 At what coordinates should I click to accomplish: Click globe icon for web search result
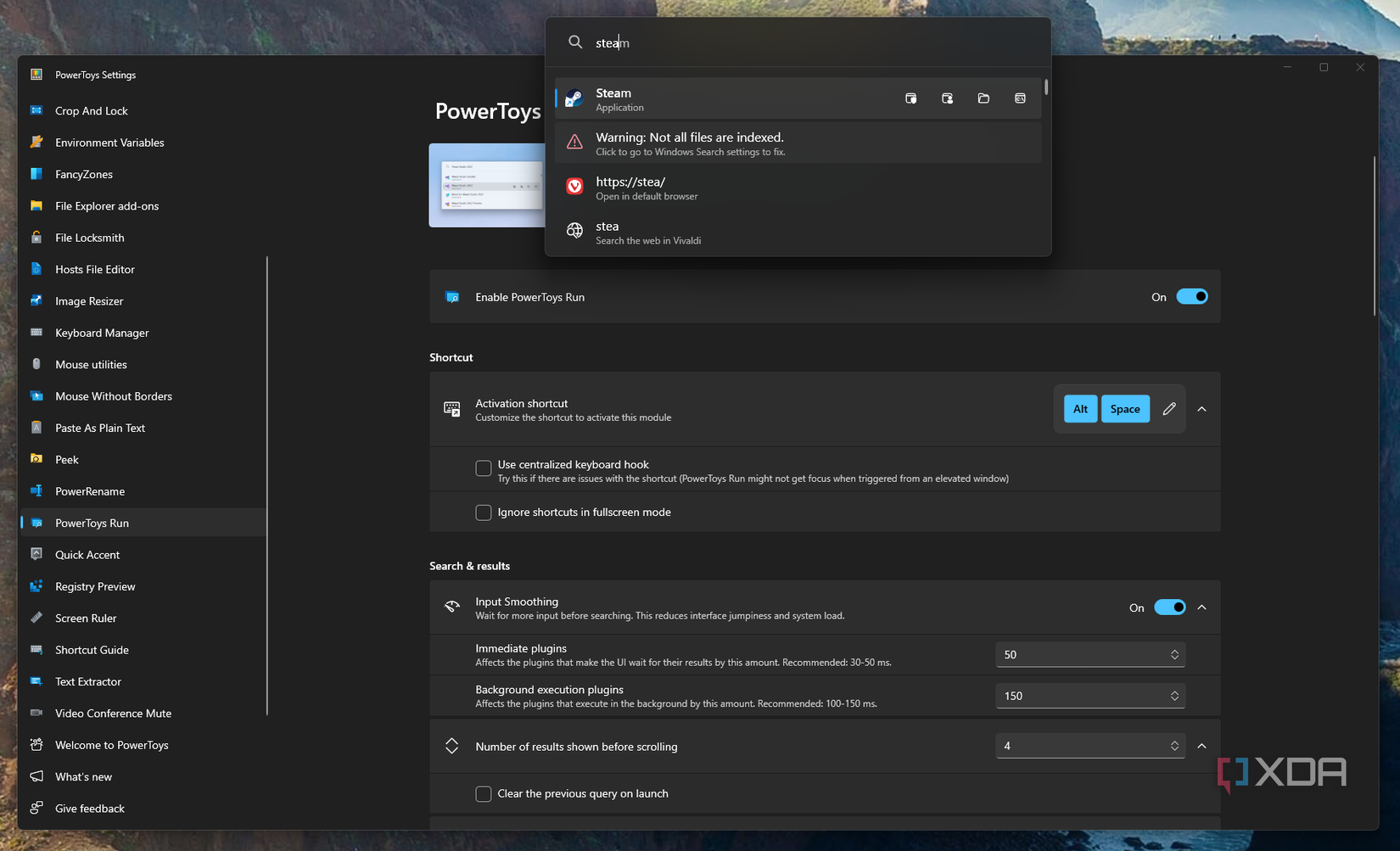coord(574,231)
